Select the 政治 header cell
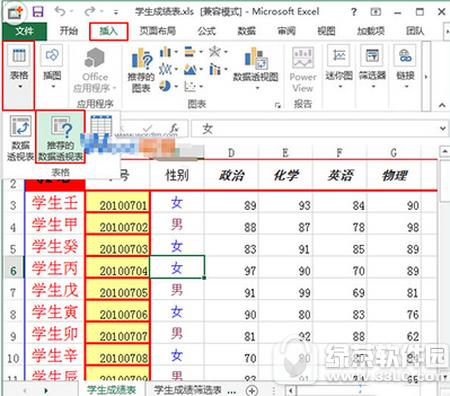The width and height of the screenshot is (450, 396). point(231,175)
